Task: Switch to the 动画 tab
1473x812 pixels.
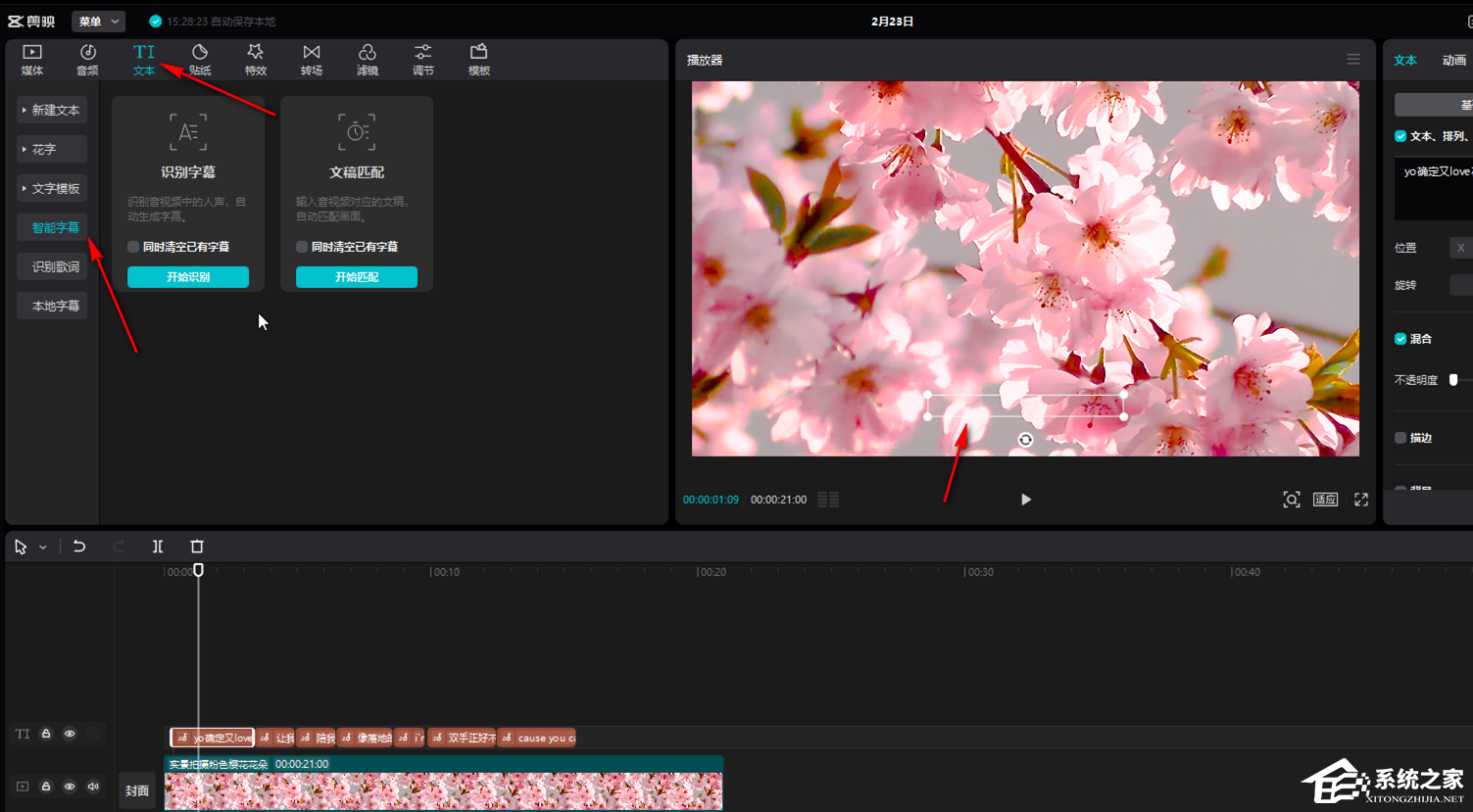Action: 1453,60
